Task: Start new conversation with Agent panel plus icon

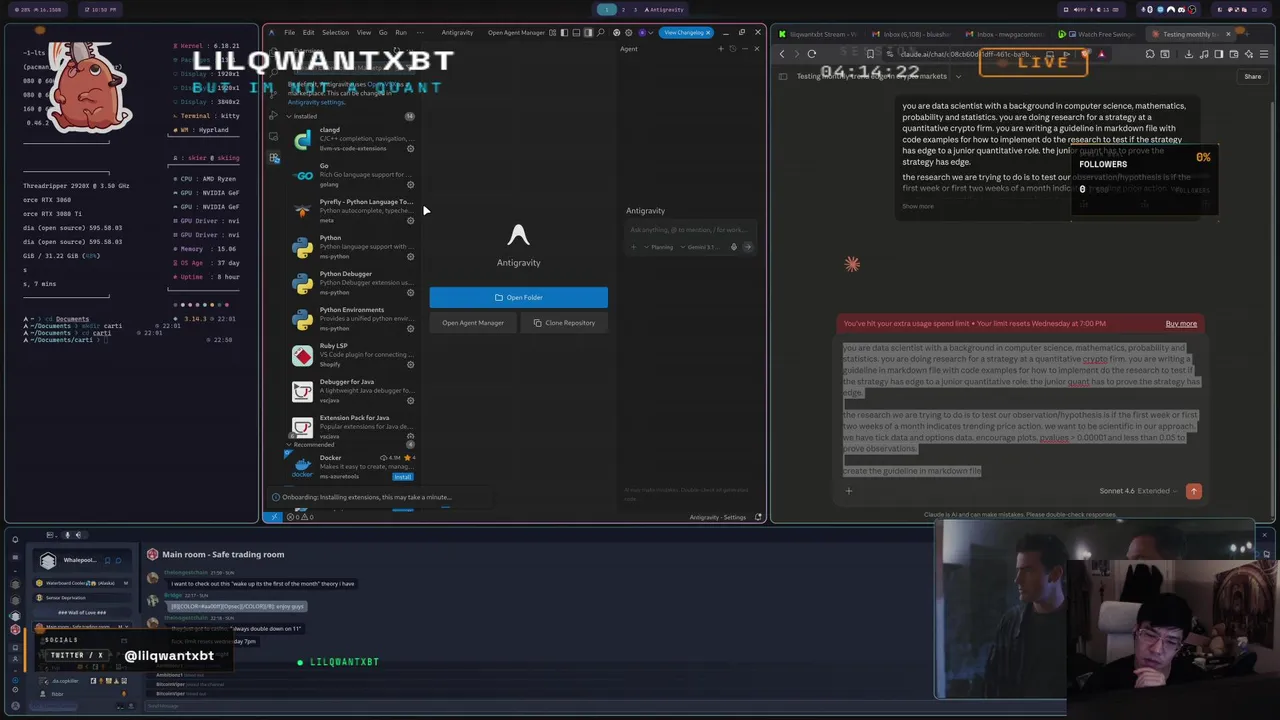Action: pyautogui.click(x=721, y=49)
